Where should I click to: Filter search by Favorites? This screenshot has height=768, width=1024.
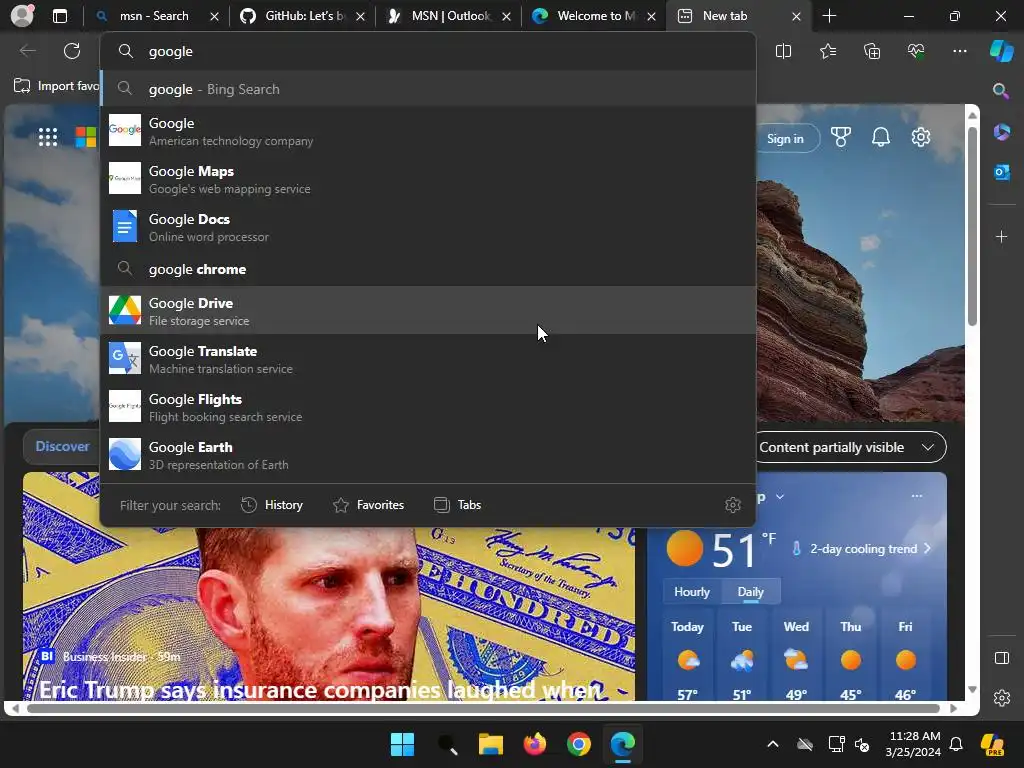368,505
